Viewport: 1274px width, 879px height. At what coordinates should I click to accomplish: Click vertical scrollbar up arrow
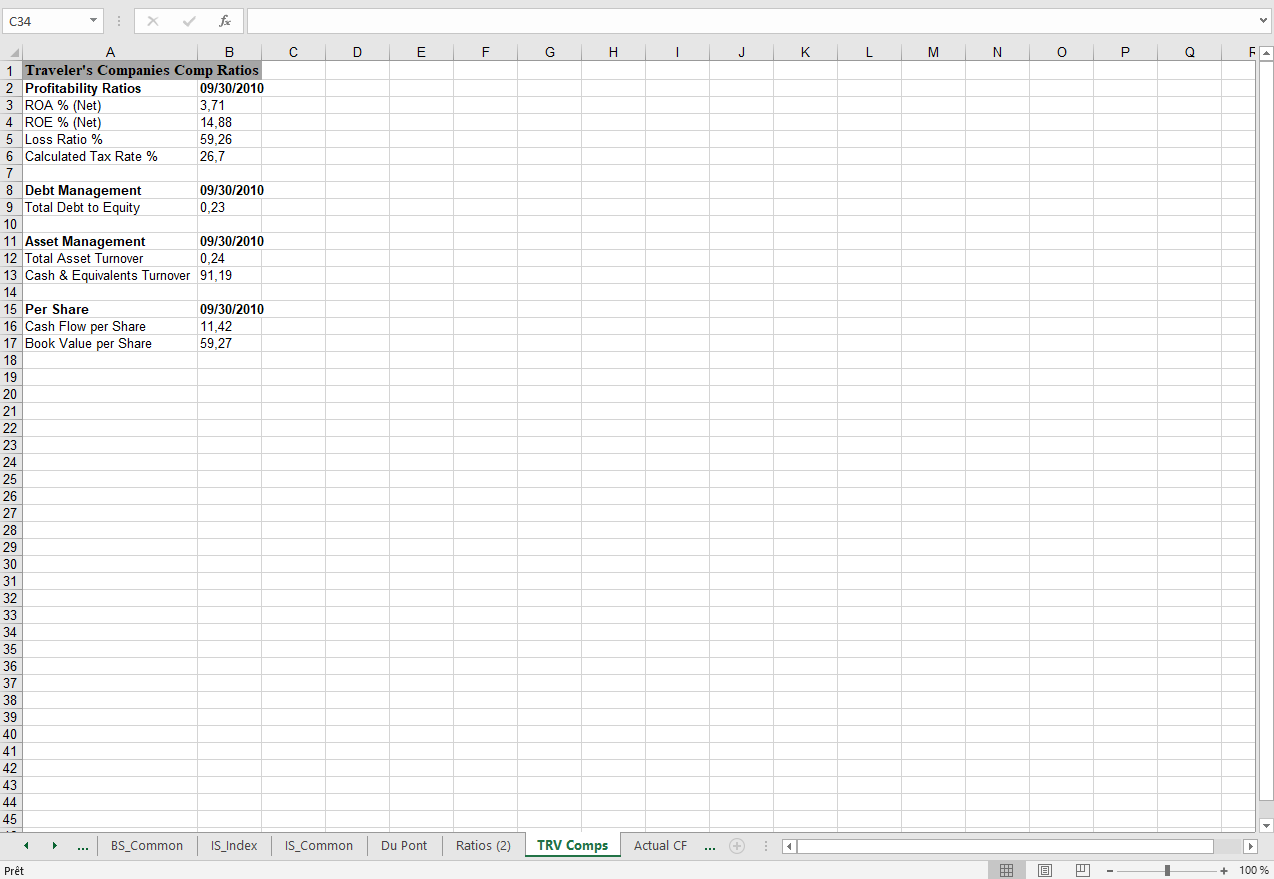[1265, 53]
